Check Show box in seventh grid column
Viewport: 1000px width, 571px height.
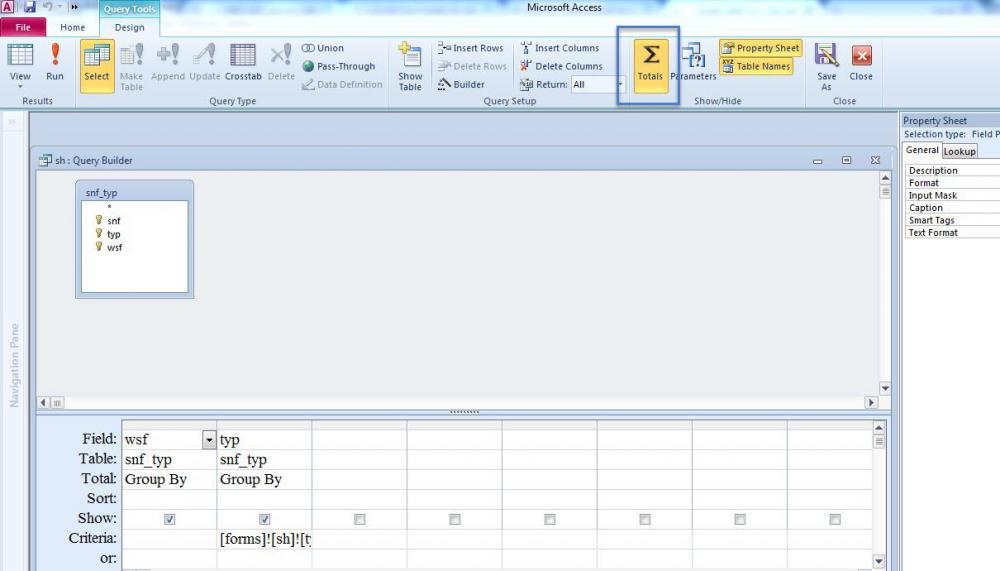click(740, 519)
